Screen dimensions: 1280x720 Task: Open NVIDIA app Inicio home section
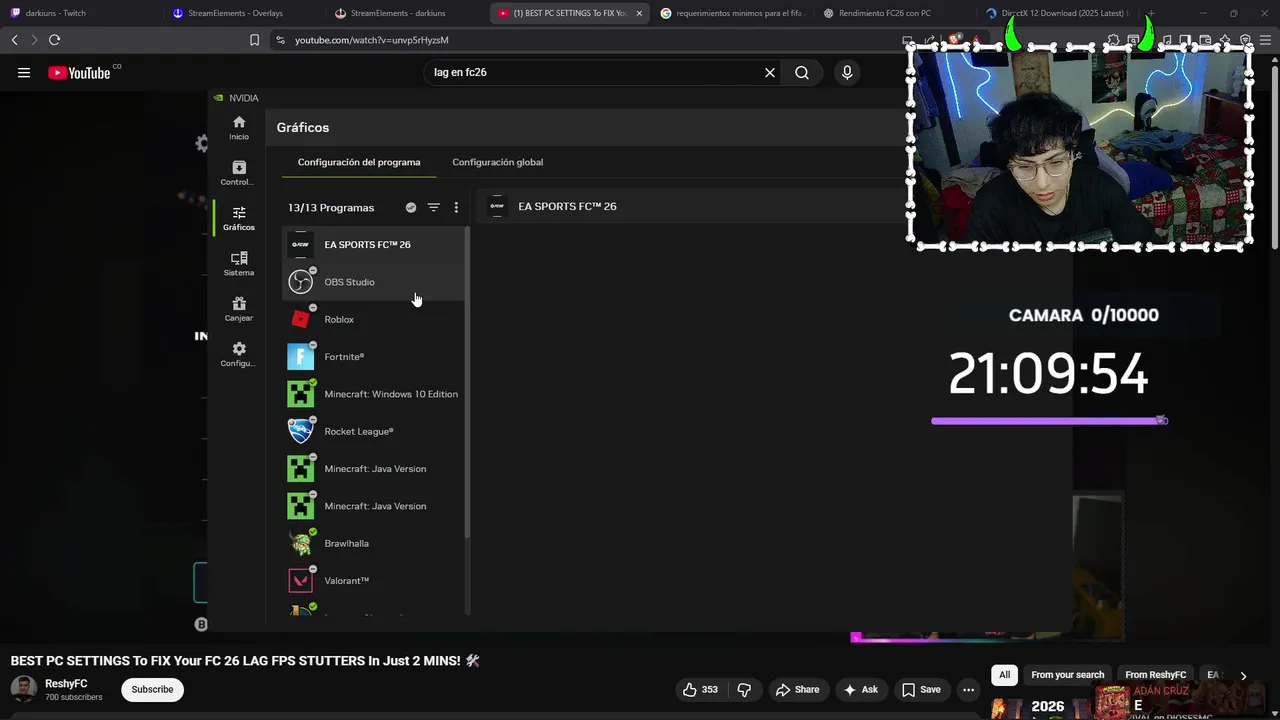click(x=239, y=128)
